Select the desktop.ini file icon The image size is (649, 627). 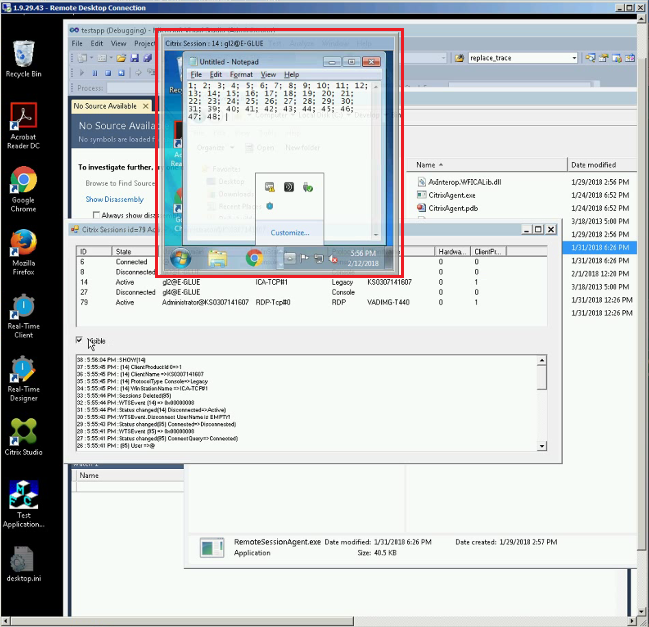(x=23, y=564)
